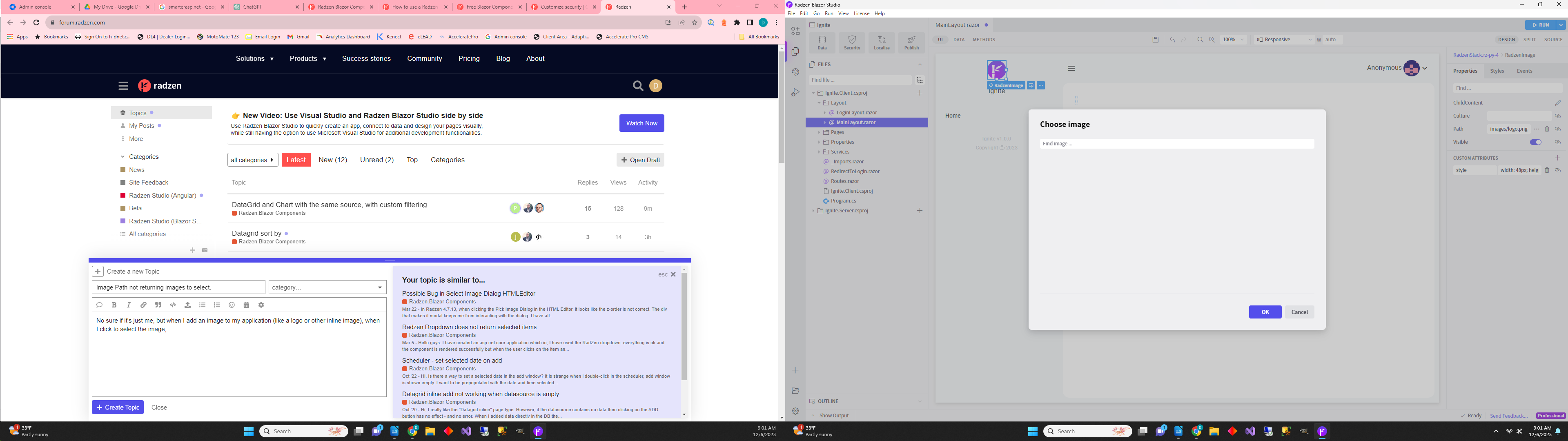The height and width of the screenshot is (441, 1568).
Task: Click the Visual Studio icon in left taskbar
Action: click(x=466, y=431)
